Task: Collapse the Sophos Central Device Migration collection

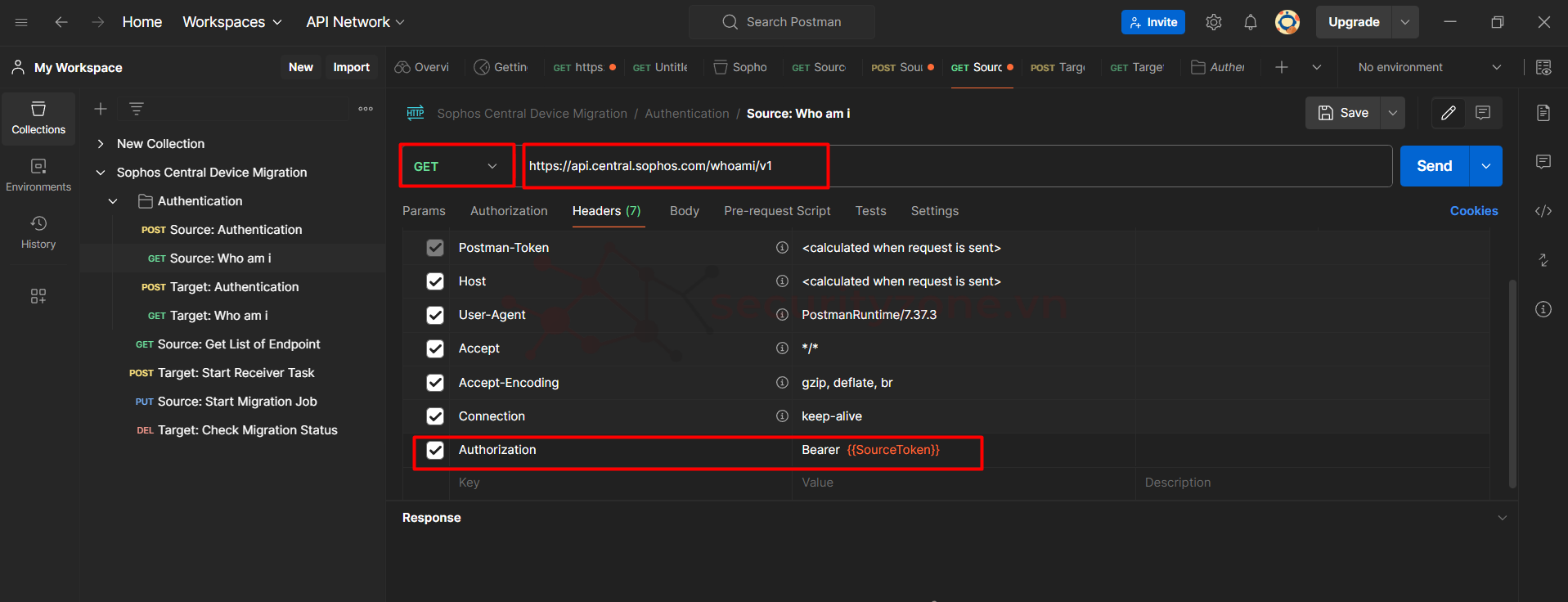Action: [x=101, y=173]
